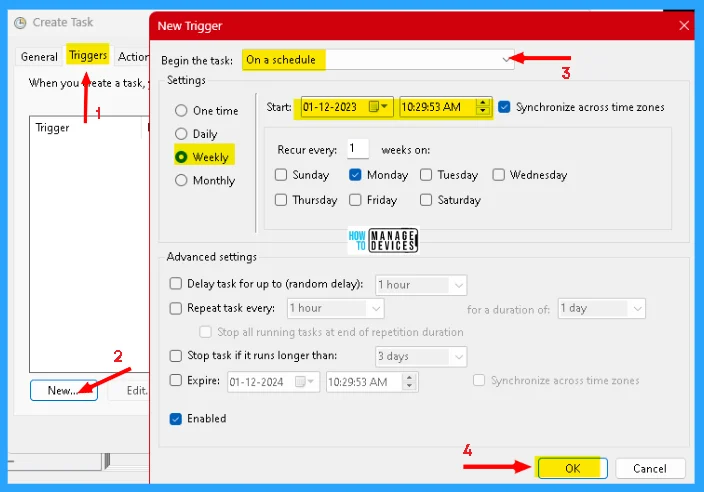Check the Thursday checkbox
Viewport: 704px width, 492px height.
(x=281, y=200)
